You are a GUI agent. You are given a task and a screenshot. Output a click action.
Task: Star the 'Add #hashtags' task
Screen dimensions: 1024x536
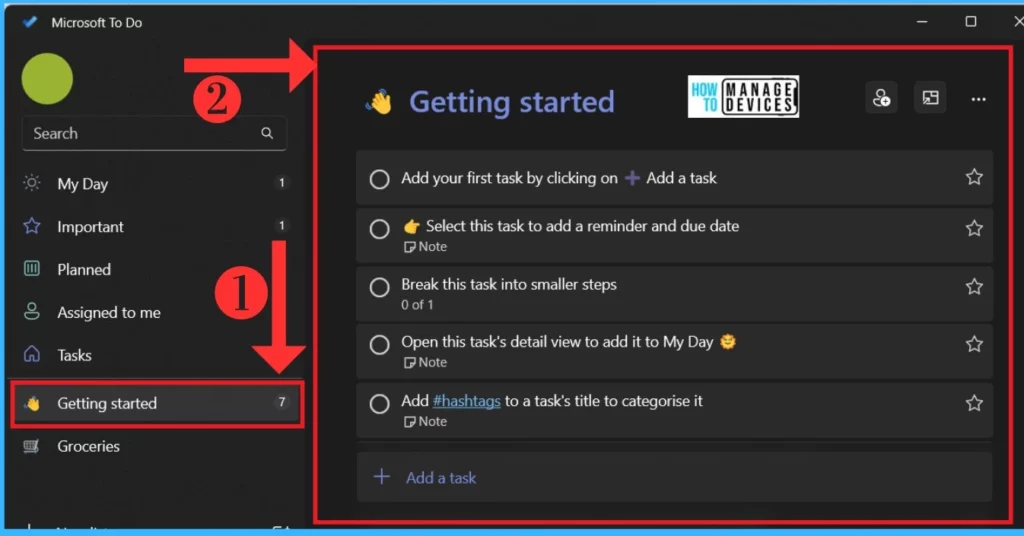pyautogui.click(x=974, y=403)
